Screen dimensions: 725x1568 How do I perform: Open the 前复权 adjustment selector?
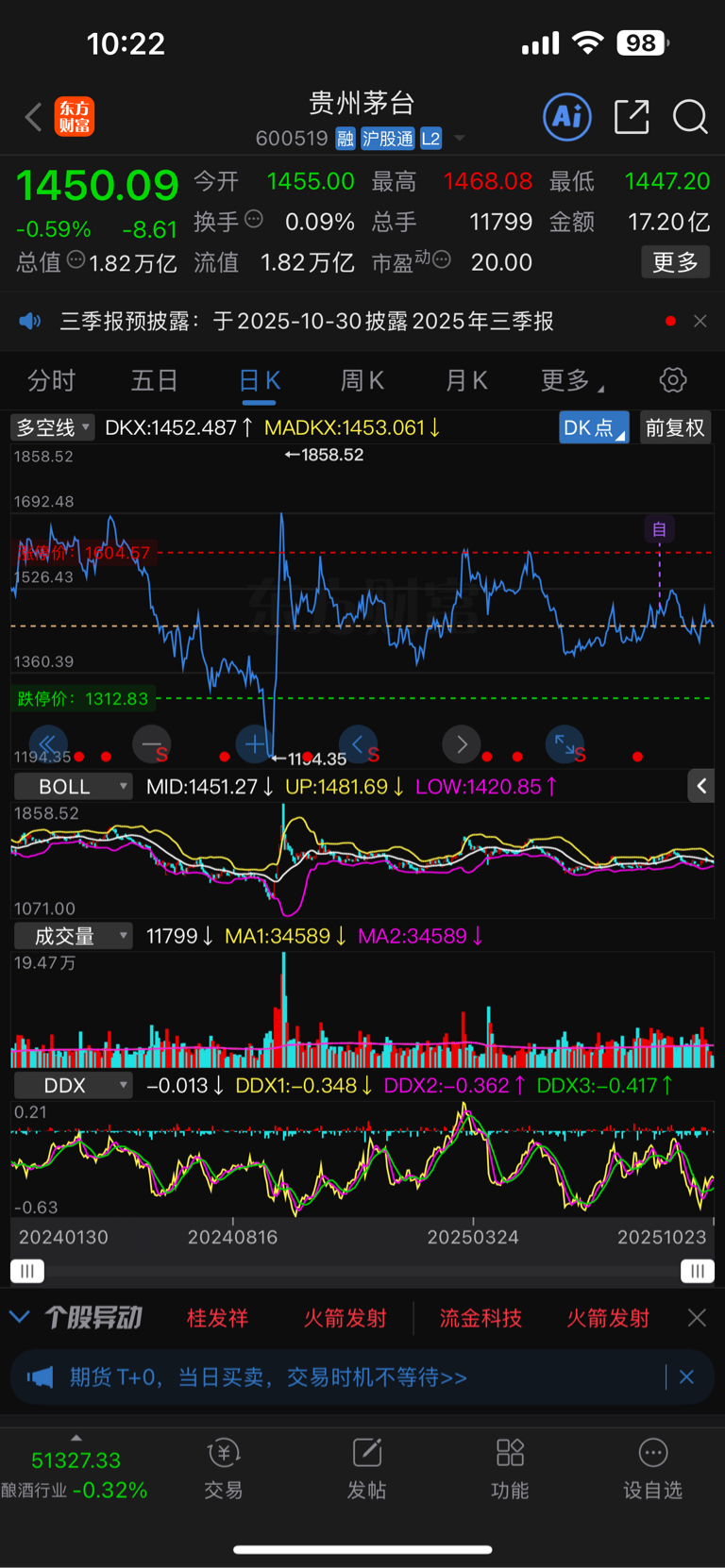coord(675,427)
